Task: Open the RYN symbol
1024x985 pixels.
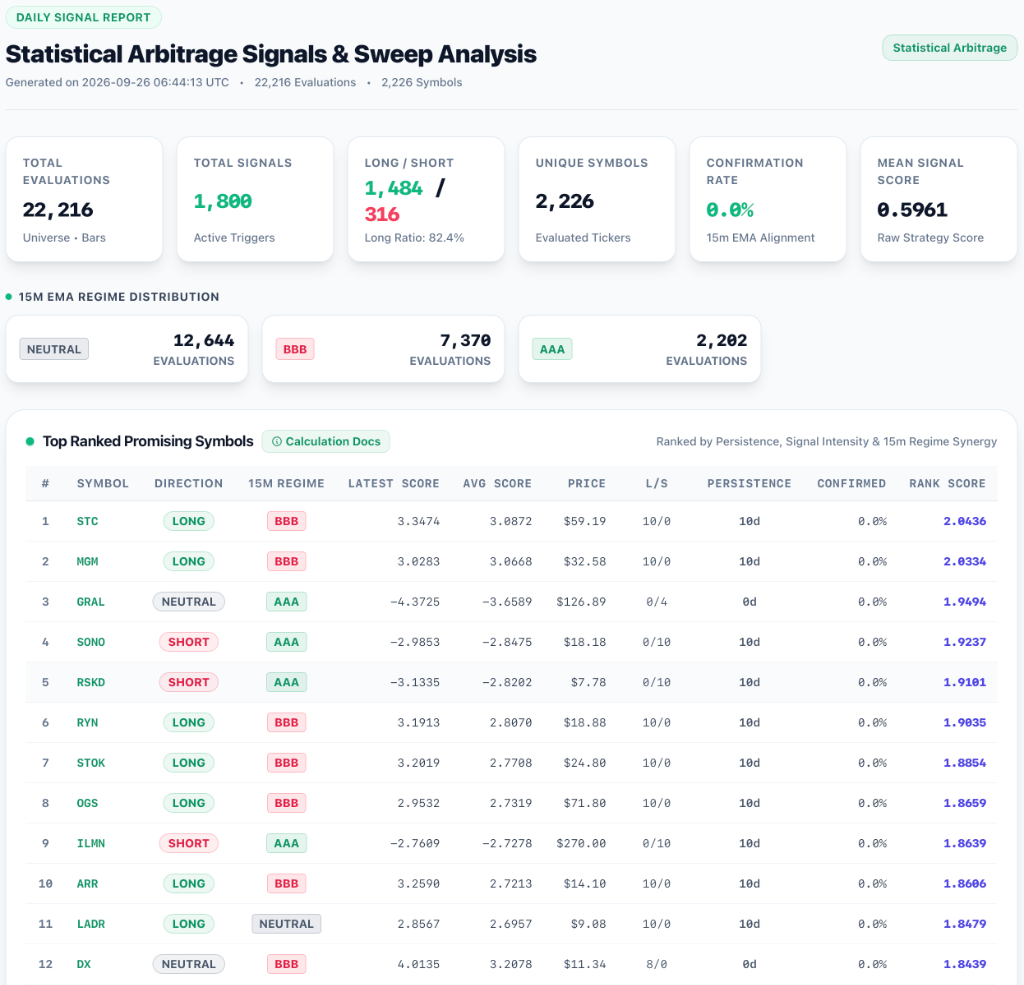Action: click(x=88, y=723)
